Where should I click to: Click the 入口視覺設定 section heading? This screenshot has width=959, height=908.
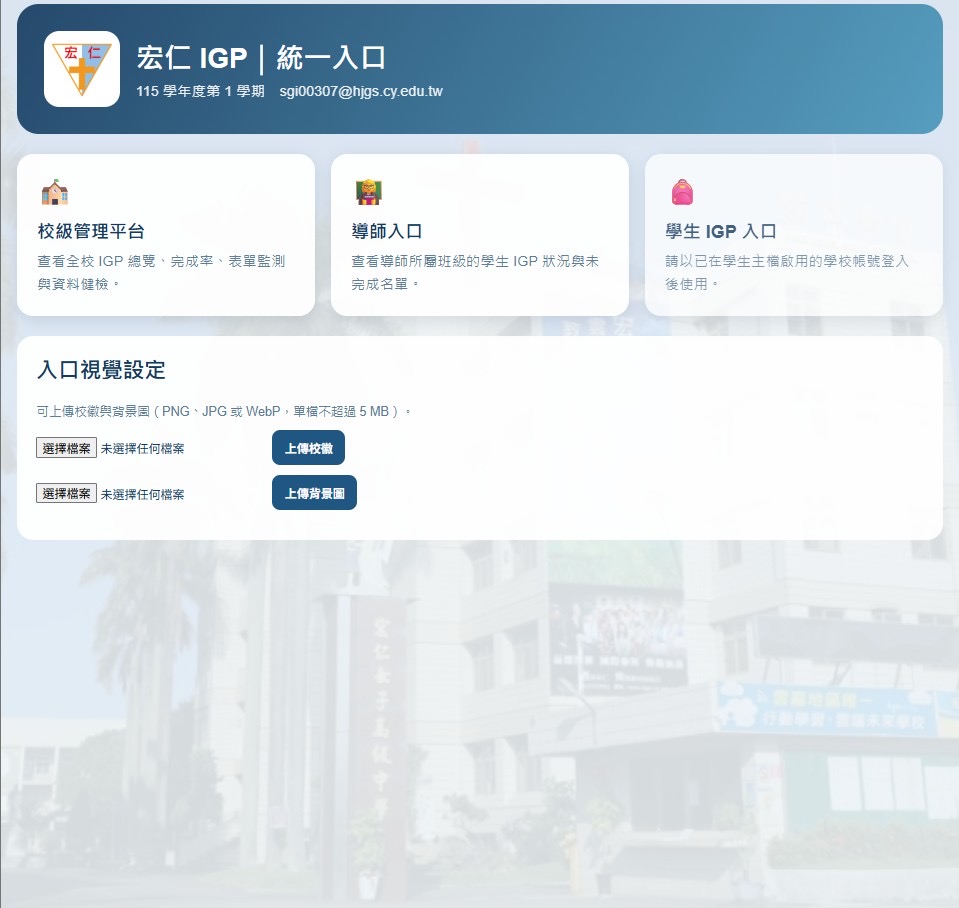[x=102, y=370]
